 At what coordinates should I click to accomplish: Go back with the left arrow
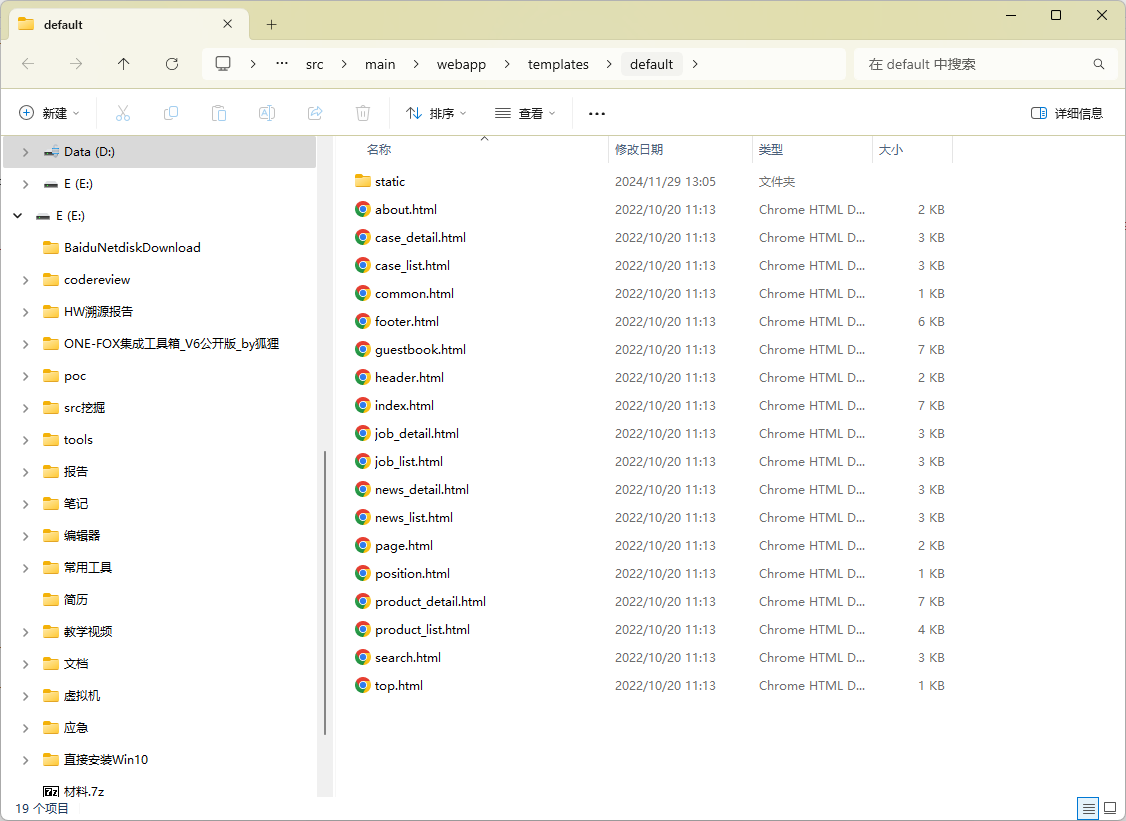pos(28,64)
